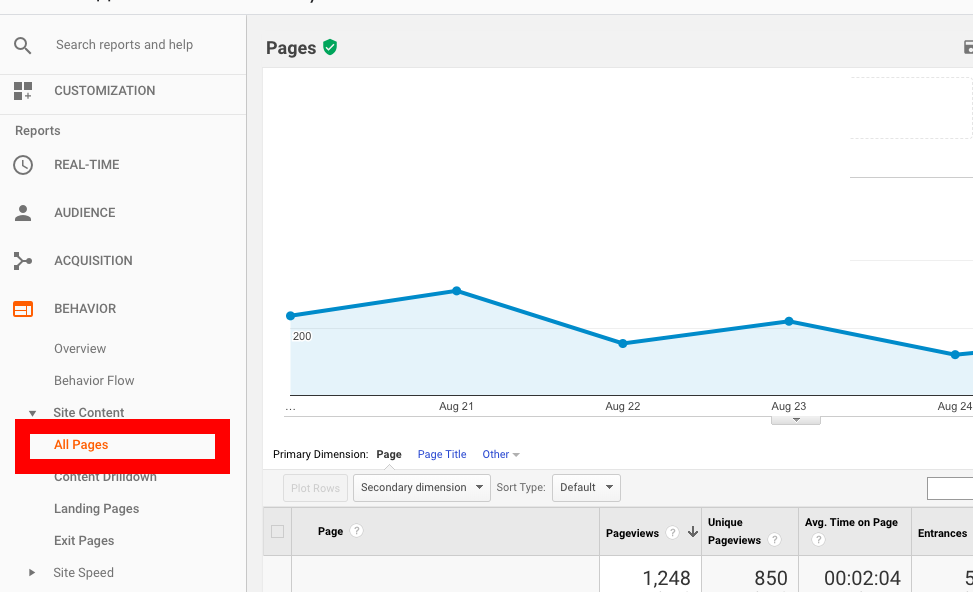Screen dimensions: 973x592
Task: Open the Landing Pages report
Action: point(96,509)
